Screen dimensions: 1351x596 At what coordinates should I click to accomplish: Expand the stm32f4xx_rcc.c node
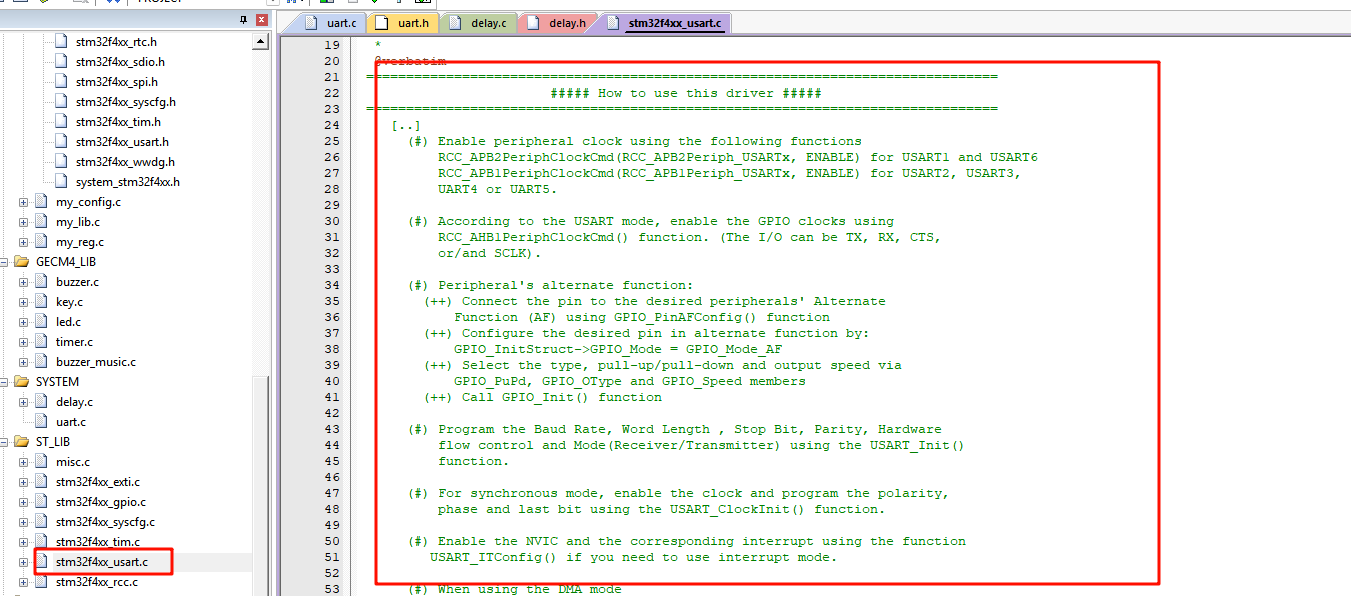[x=24, y=582]
